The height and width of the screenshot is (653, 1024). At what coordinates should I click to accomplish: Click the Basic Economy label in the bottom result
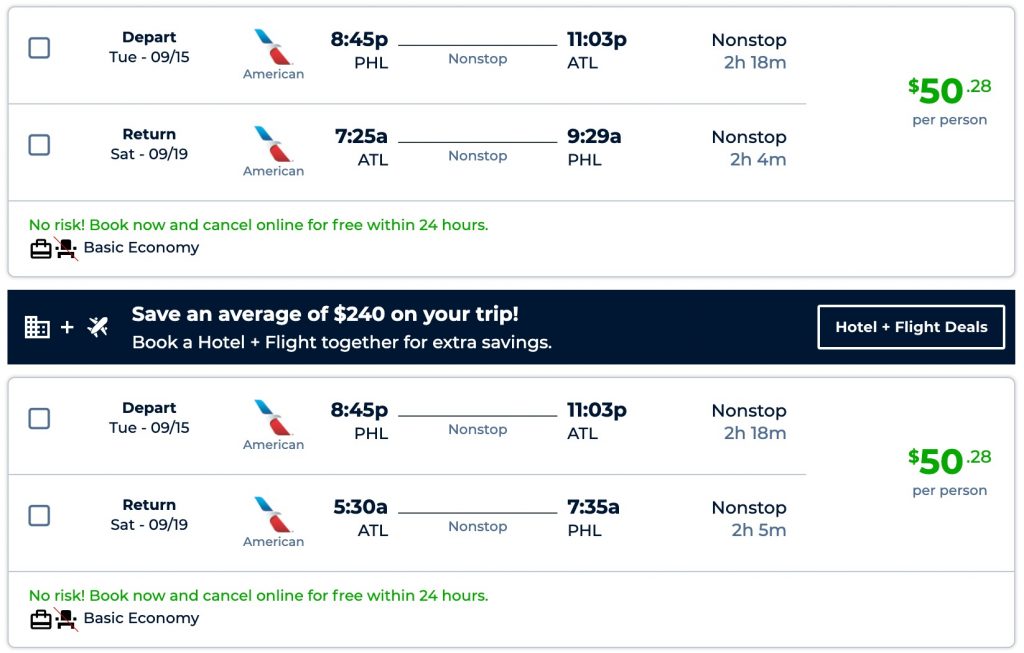pos(141,619)
